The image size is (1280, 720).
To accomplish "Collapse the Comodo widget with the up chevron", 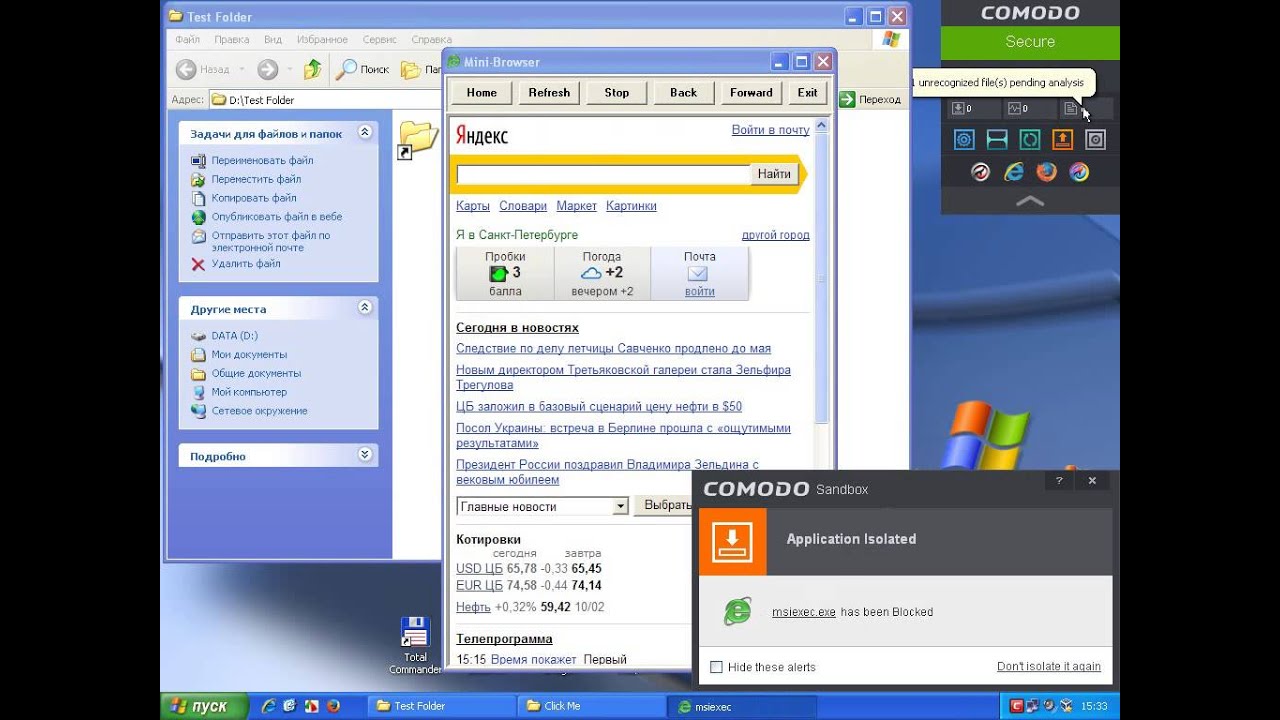I will click(x=1030, y=201).
